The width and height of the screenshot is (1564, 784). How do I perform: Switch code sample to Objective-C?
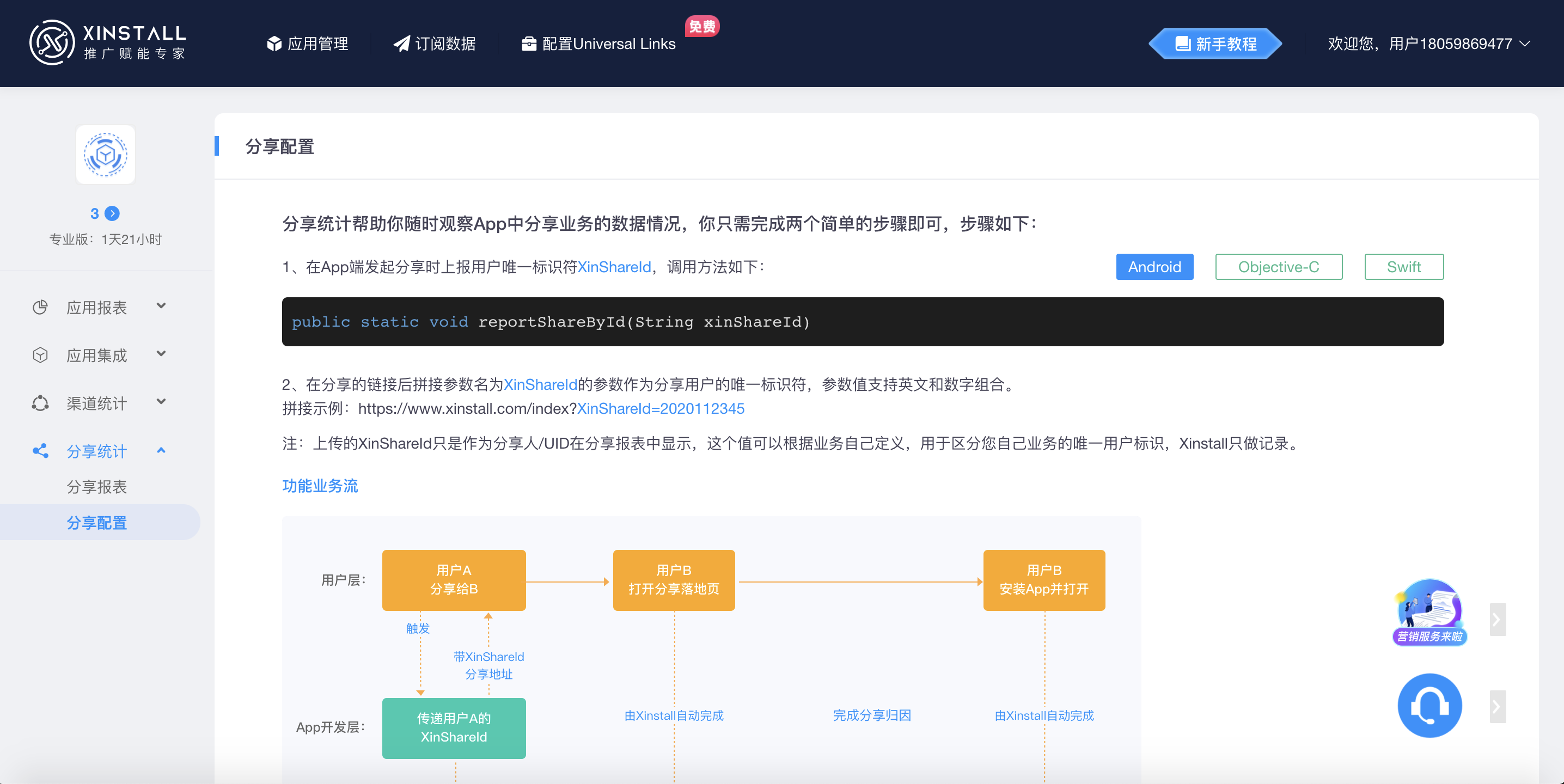[x=1278, y=267]
